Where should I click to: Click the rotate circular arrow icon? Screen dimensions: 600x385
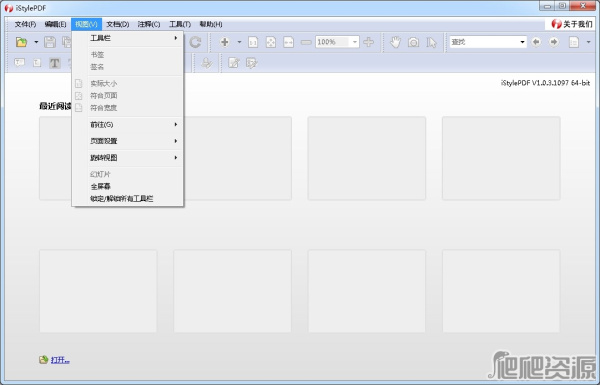tap(195, 42)
